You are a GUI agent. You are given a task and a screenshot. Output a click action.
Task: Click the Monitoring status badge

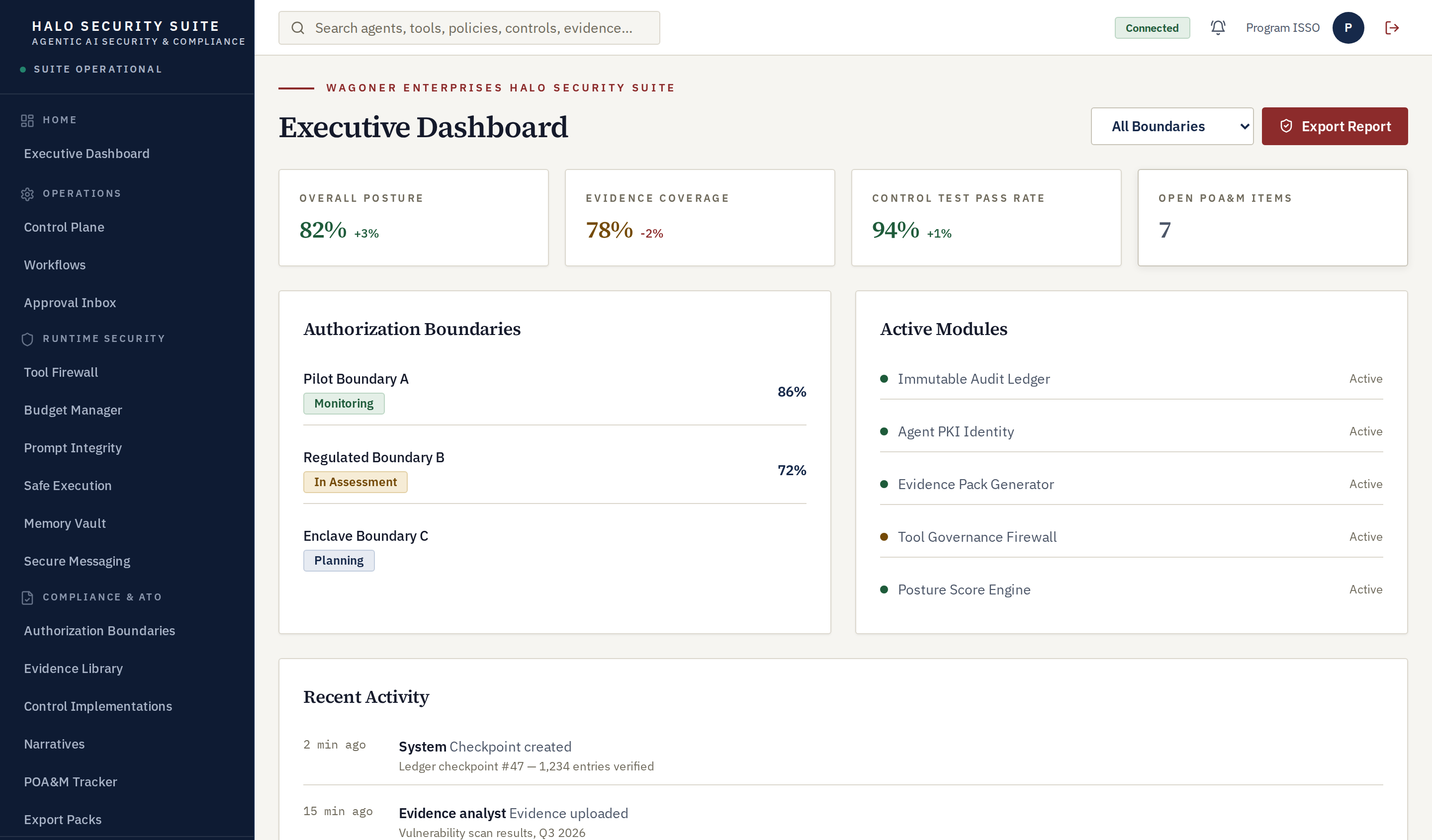[344, 403]
